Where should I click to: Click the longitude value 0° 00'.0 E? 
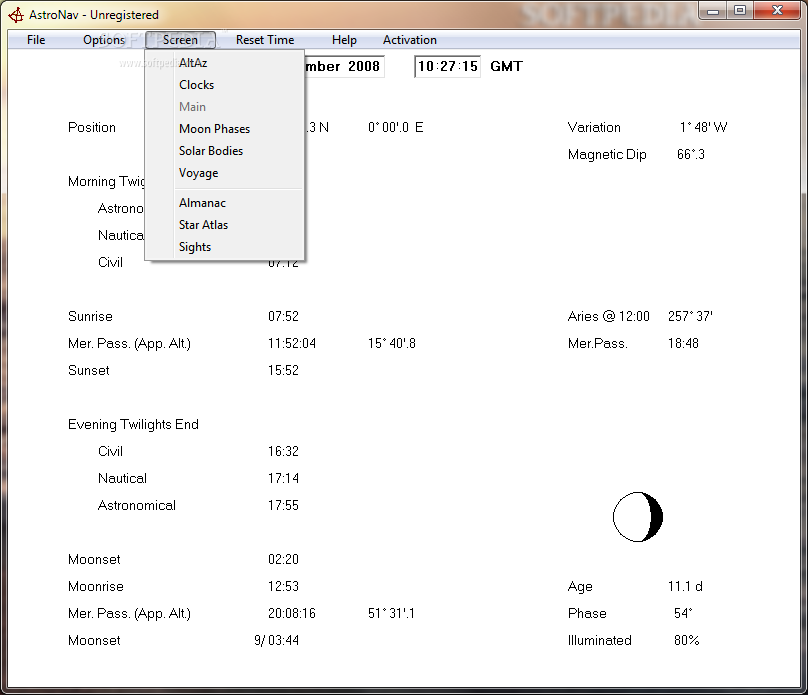pyautogui.click(x=396, y=127)
